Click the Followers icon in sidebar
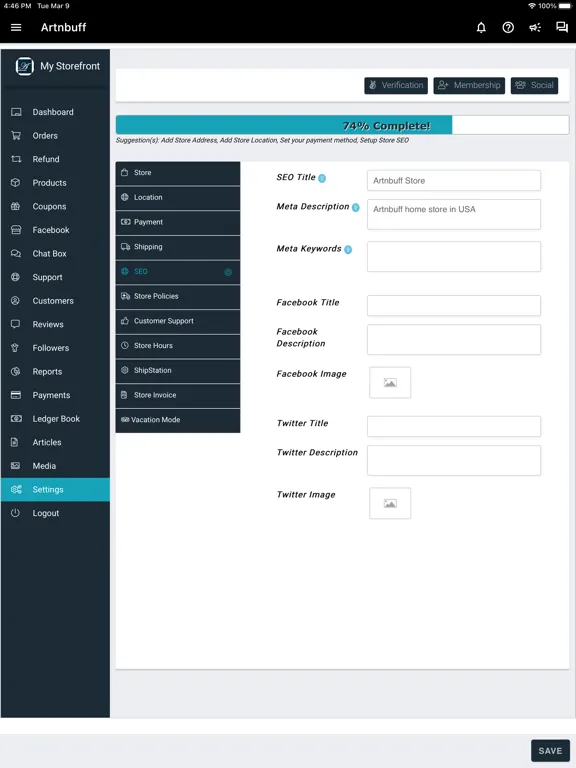Image resolution: width=576 pixels, height=768 pixels. [15, 348]
